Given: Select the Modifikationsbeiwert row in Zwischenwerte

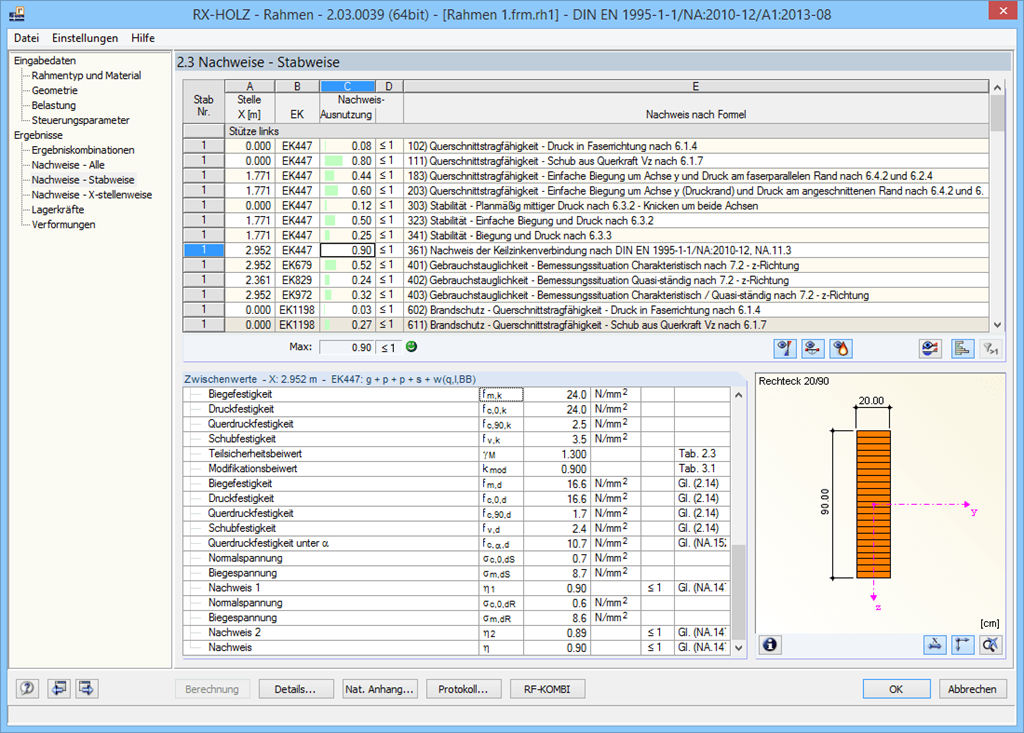Looking at the screenshot, I should coord(456,468).
